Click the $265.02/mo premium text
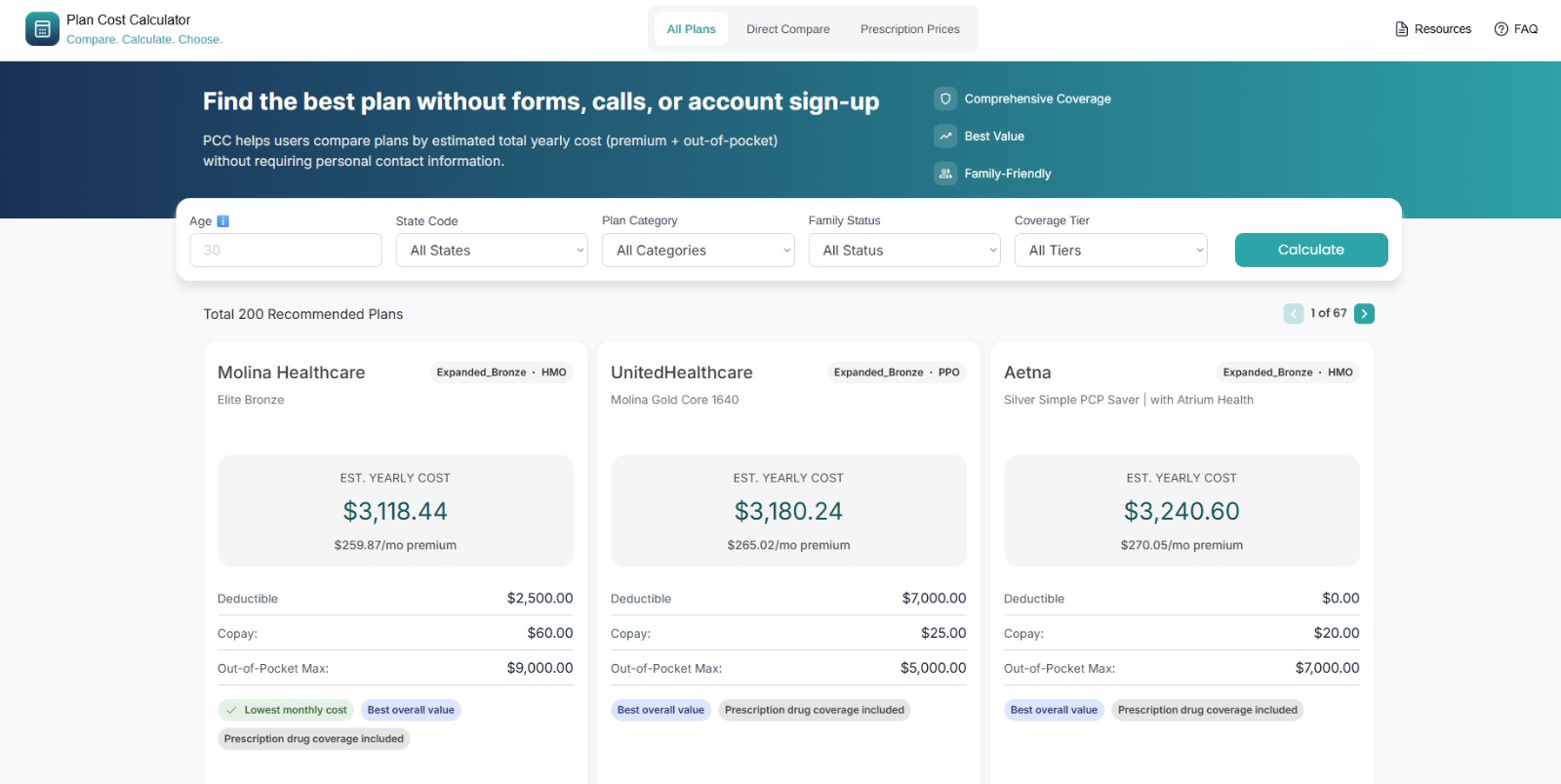This screenshot has width=1561, height=784. tap(788, 545)
